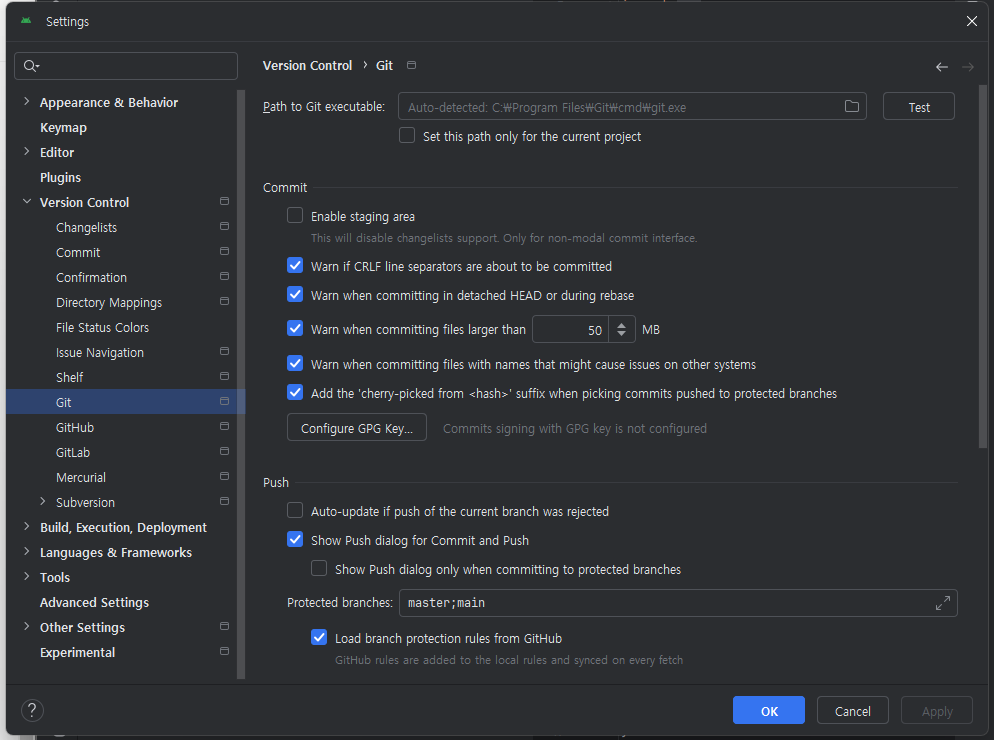Open Advanced Settings page
994x740 pixels.
(94, 602)
